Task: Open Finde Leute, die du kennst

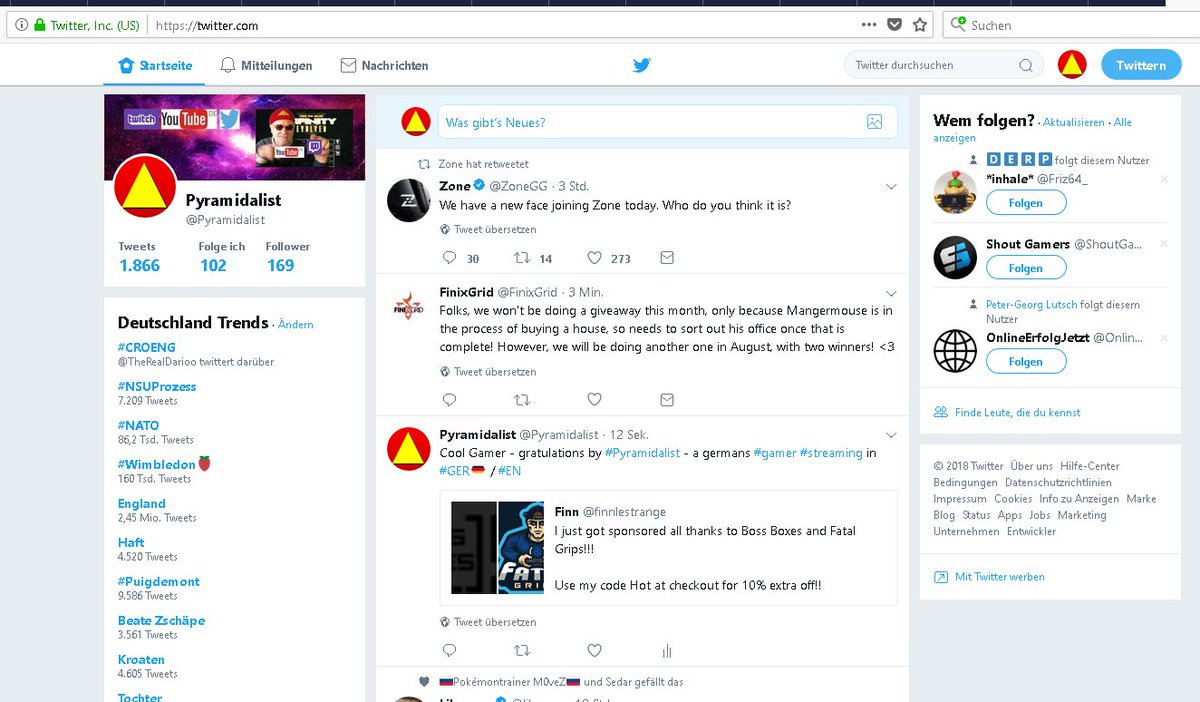Action: 1018,412
